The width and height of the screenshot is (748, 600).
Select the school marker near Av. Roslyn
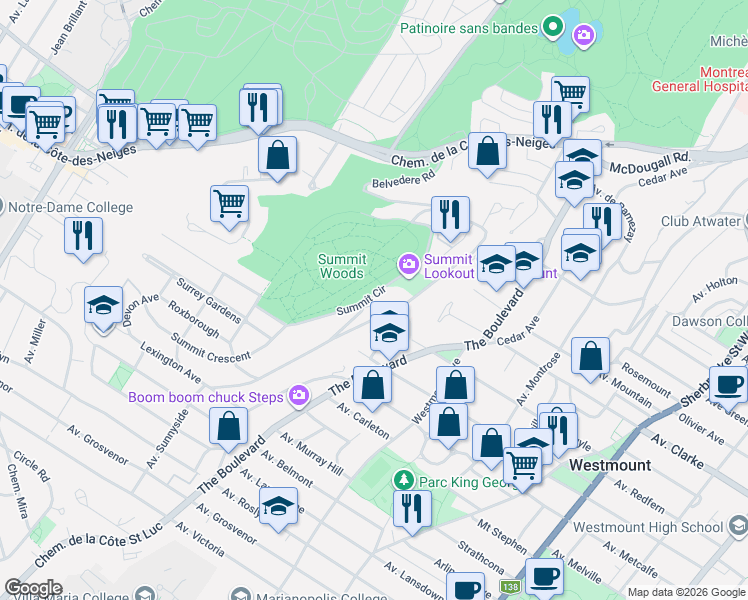tap(279, 506)
